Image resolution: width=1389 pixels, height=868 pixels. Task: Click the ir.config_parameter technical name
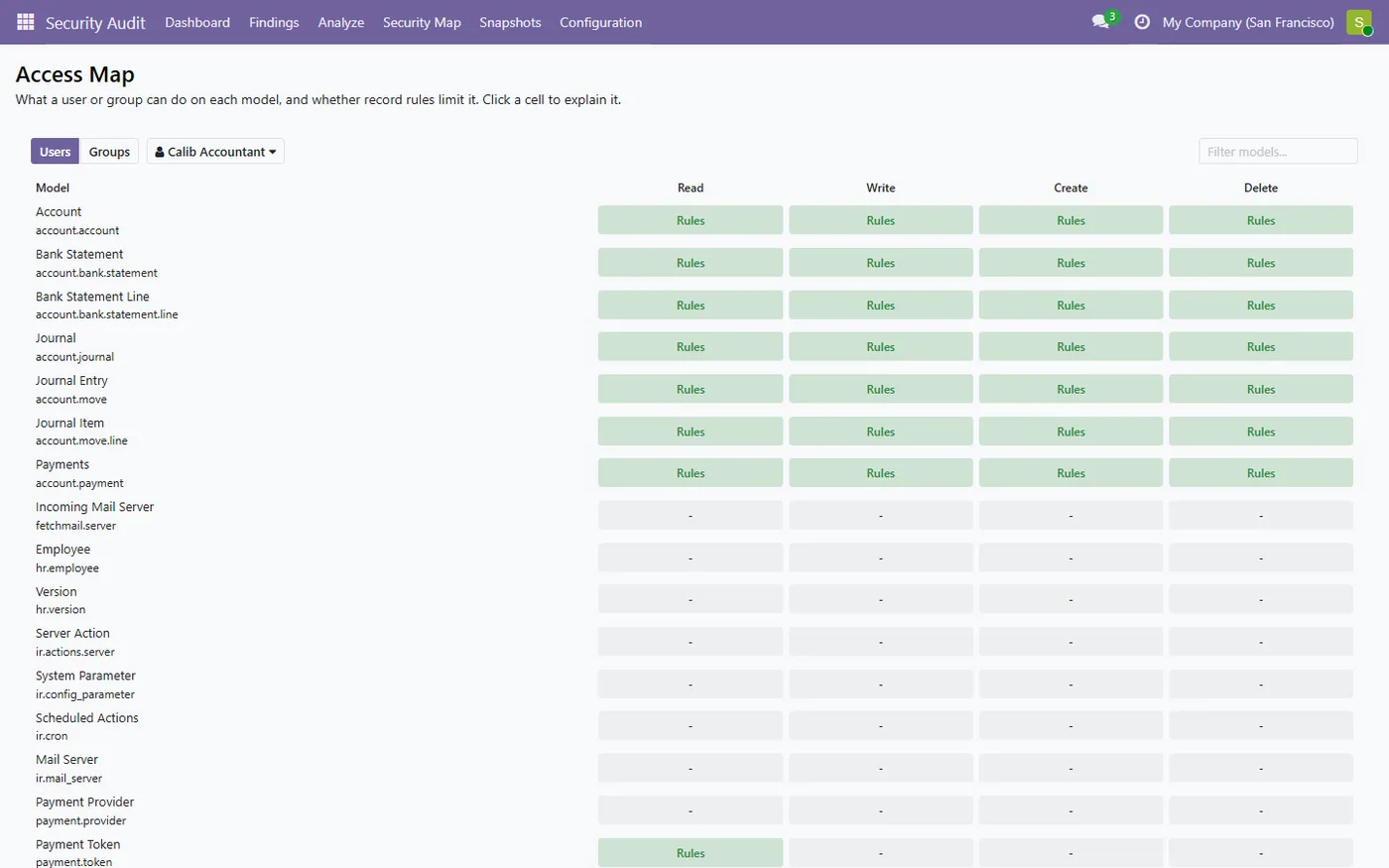tap(85, 694)
